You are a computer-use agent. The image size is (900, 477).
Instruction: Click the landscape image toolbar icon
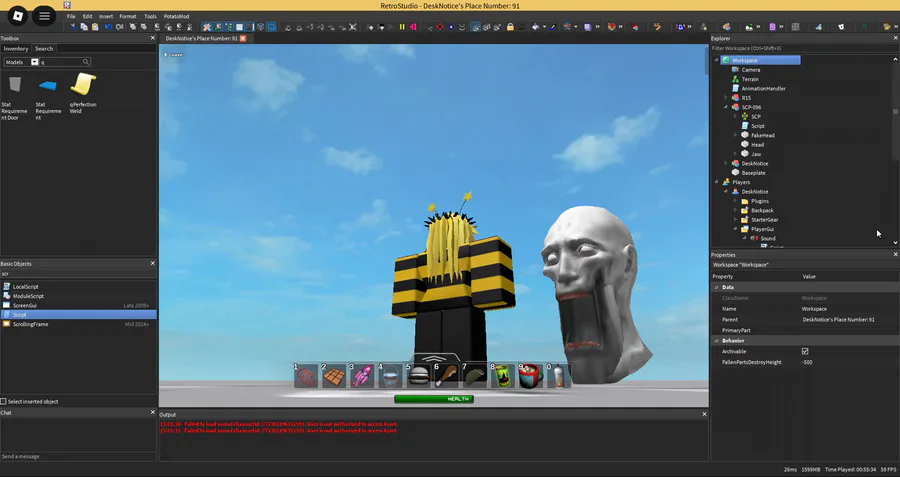[749, 26]
